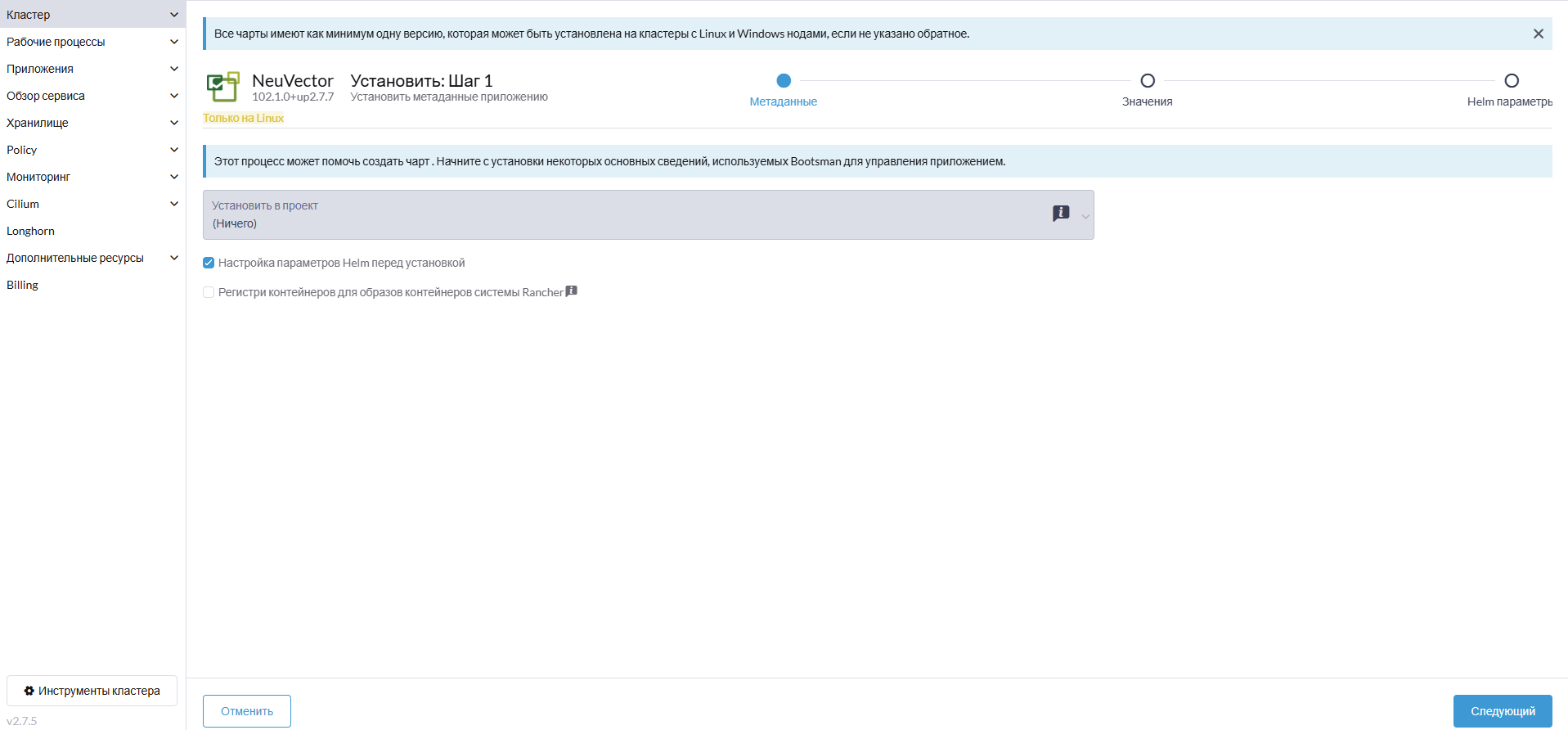Open Longhorn from the sidebar
The image size is (1568, 730).
(31, 231)
